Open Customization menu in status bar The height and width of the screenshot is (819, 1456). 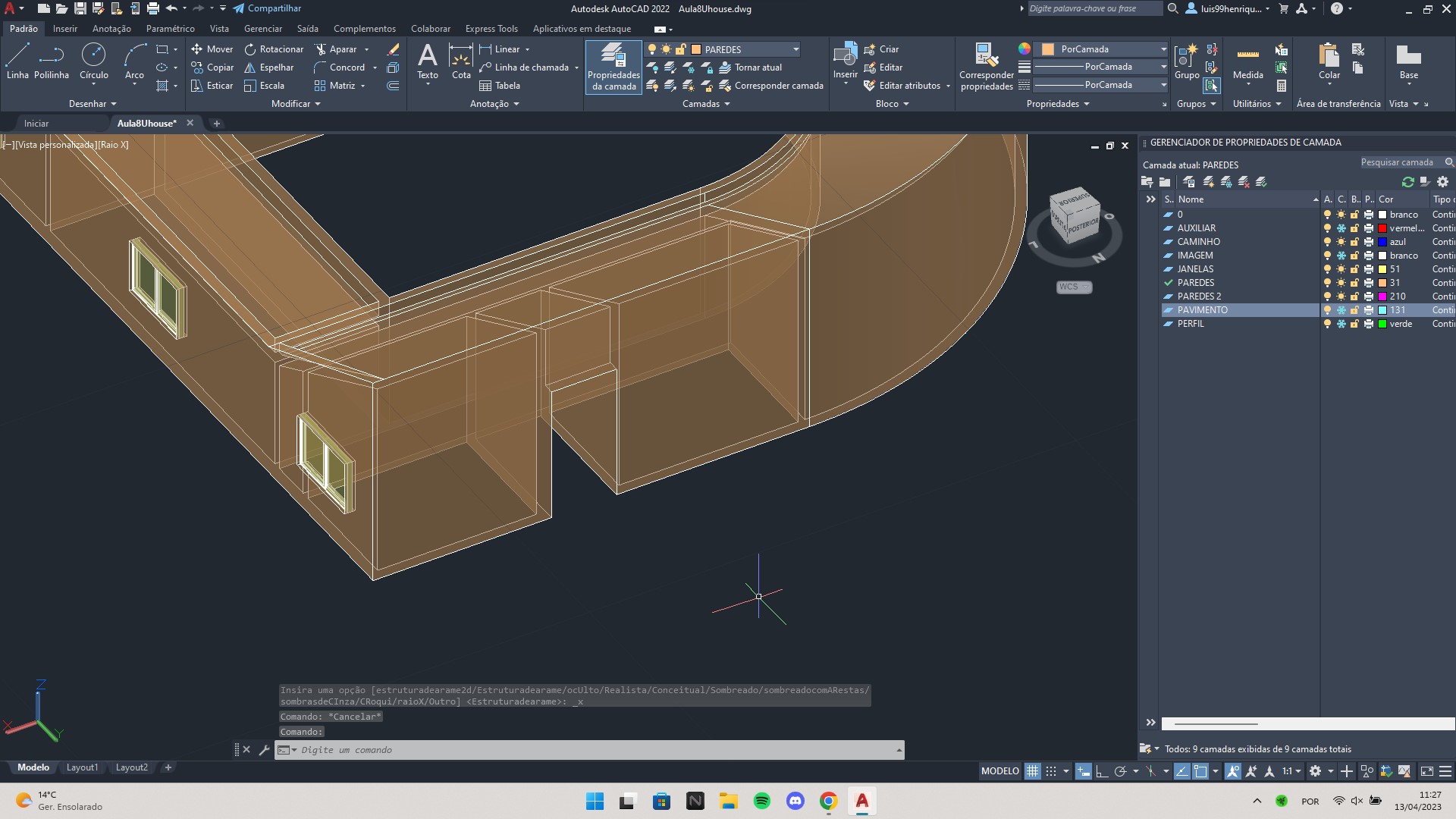coord(1445,771)
